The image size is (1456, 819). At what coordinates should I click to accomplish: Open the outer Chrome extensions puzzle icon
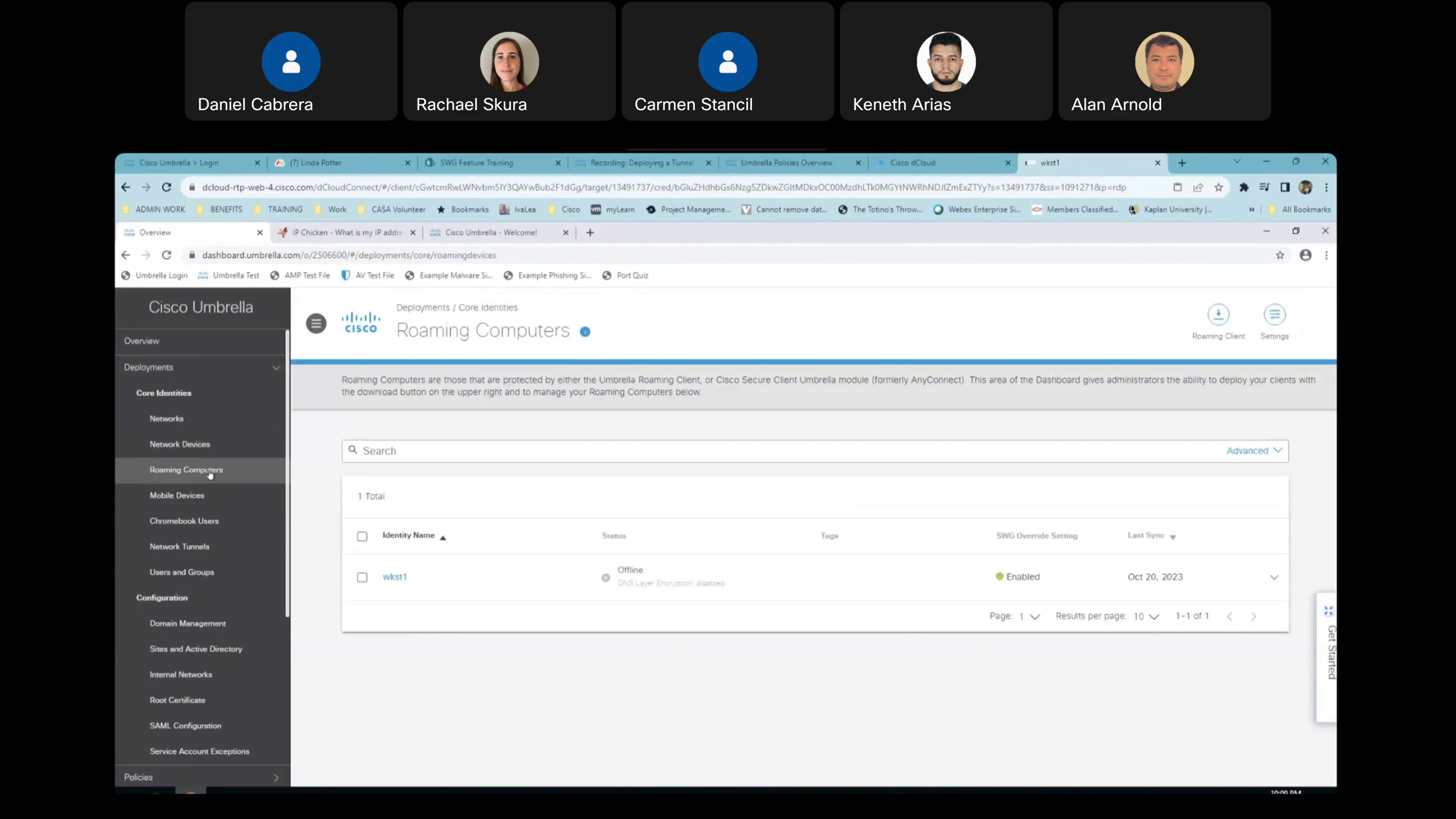tap(1244, 187)
